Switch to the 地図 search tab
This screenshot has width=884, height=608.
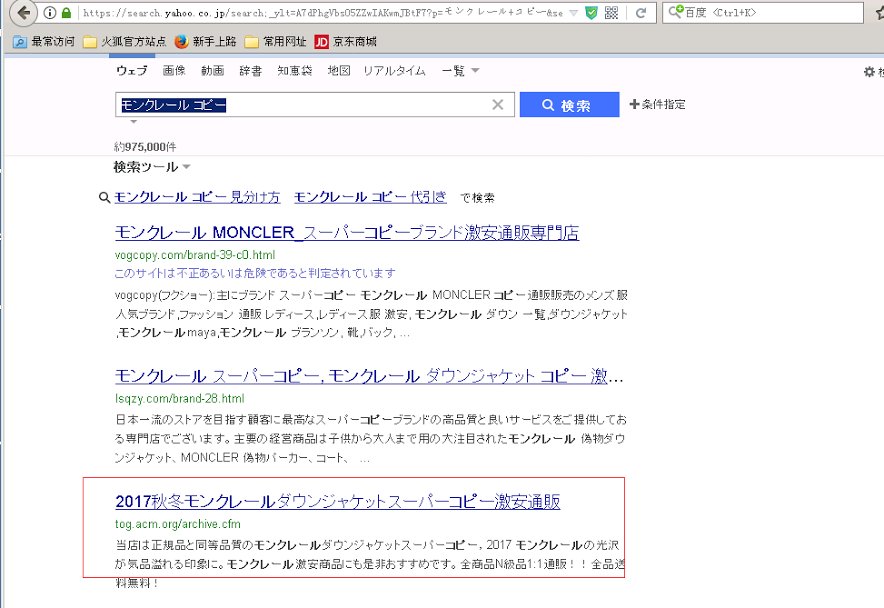(x=339, y=71)
